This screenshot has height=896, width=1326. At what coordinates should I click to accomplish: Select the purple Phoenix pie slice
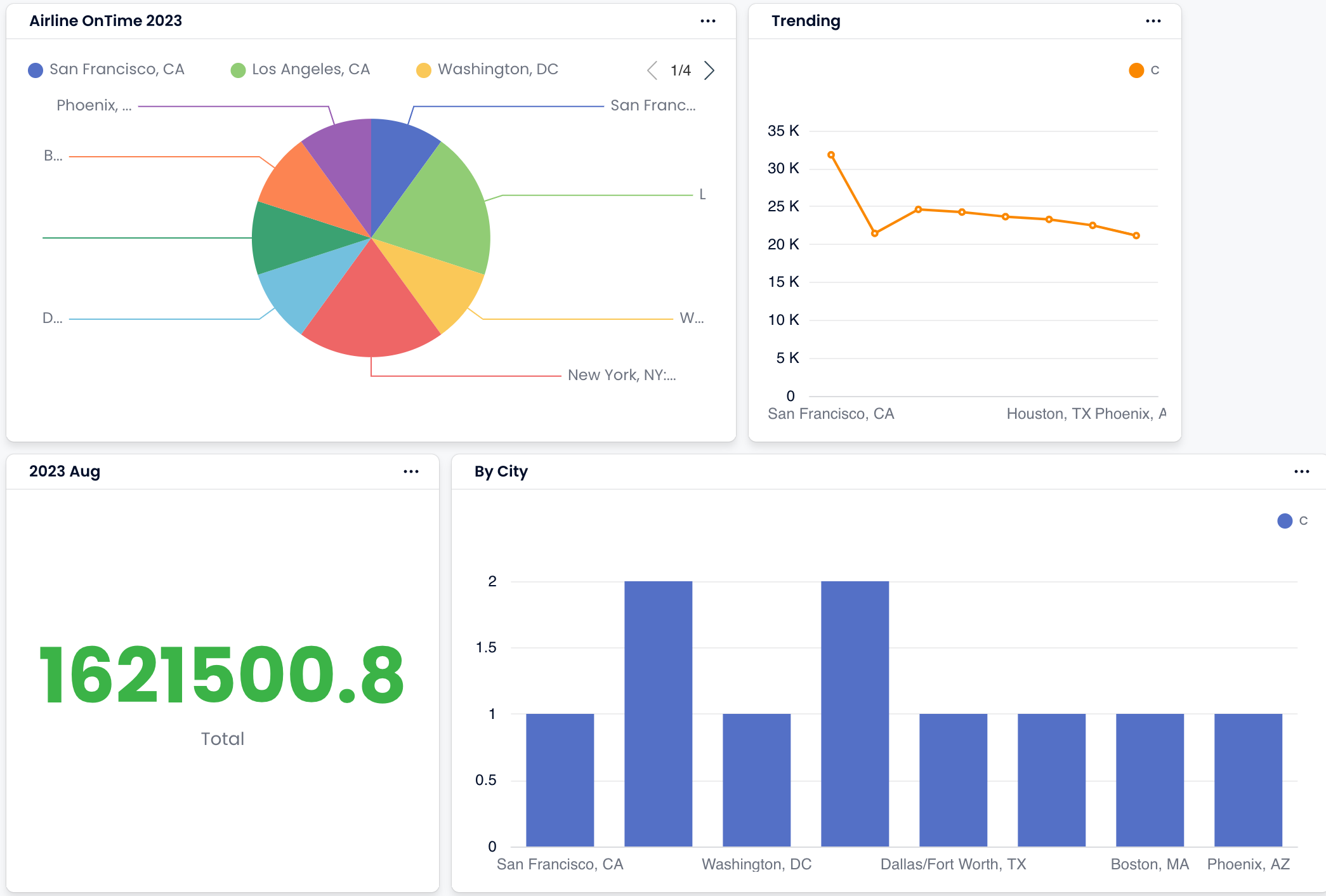(x=346, y=165)
